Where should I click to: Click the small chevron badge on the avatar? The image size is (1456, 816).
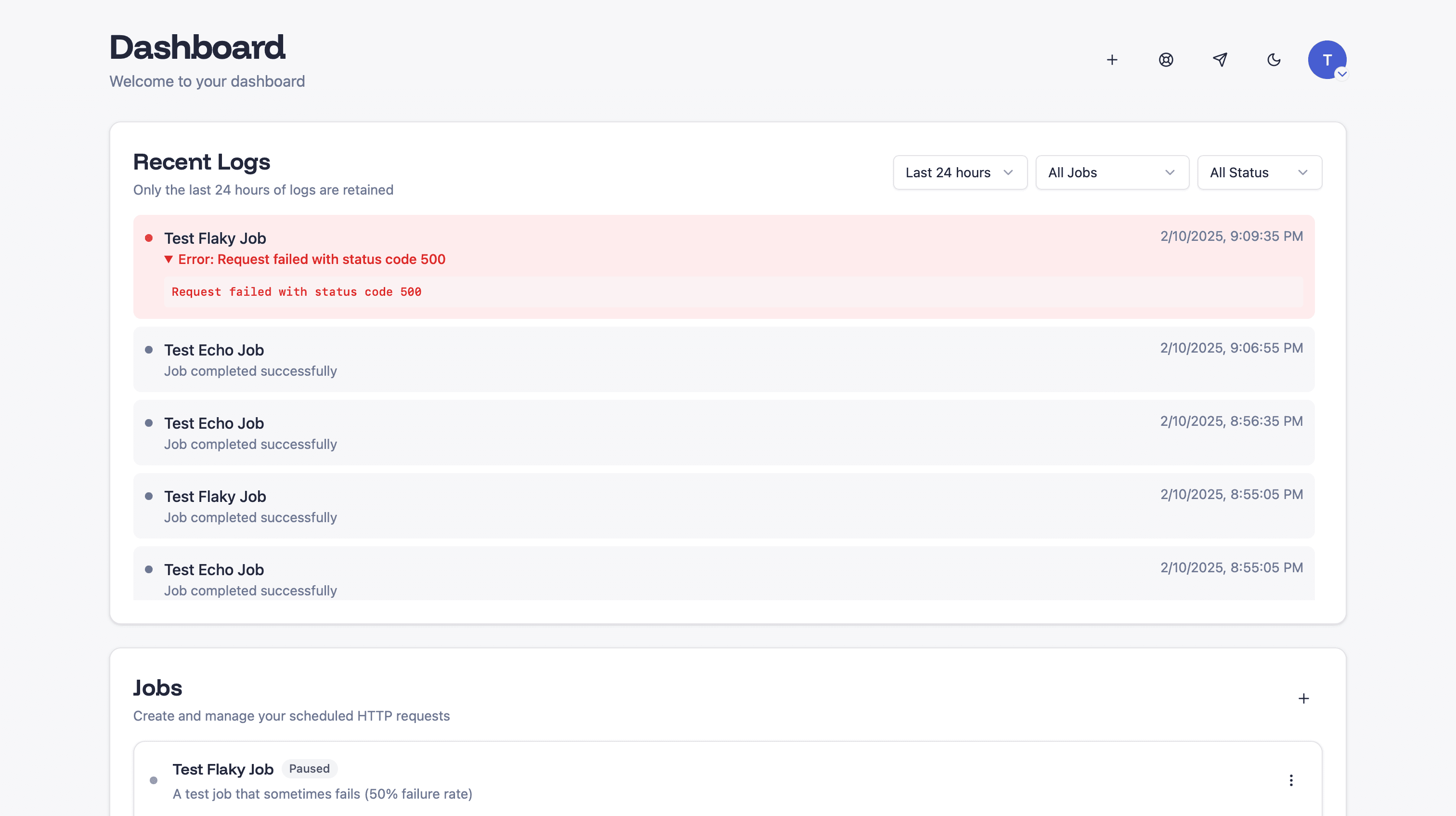pos(1342,74)
